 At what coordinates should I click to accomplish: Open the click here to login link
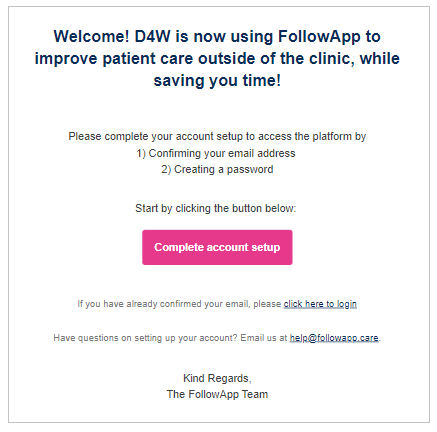pyautogui.click(x=320, y=304)
